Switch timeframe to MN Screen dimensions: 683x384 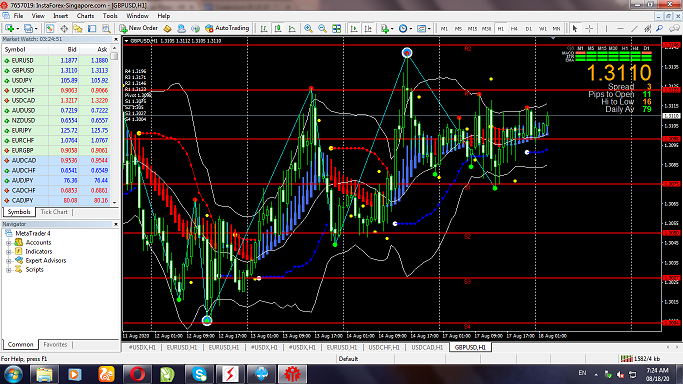coord(556,29)
